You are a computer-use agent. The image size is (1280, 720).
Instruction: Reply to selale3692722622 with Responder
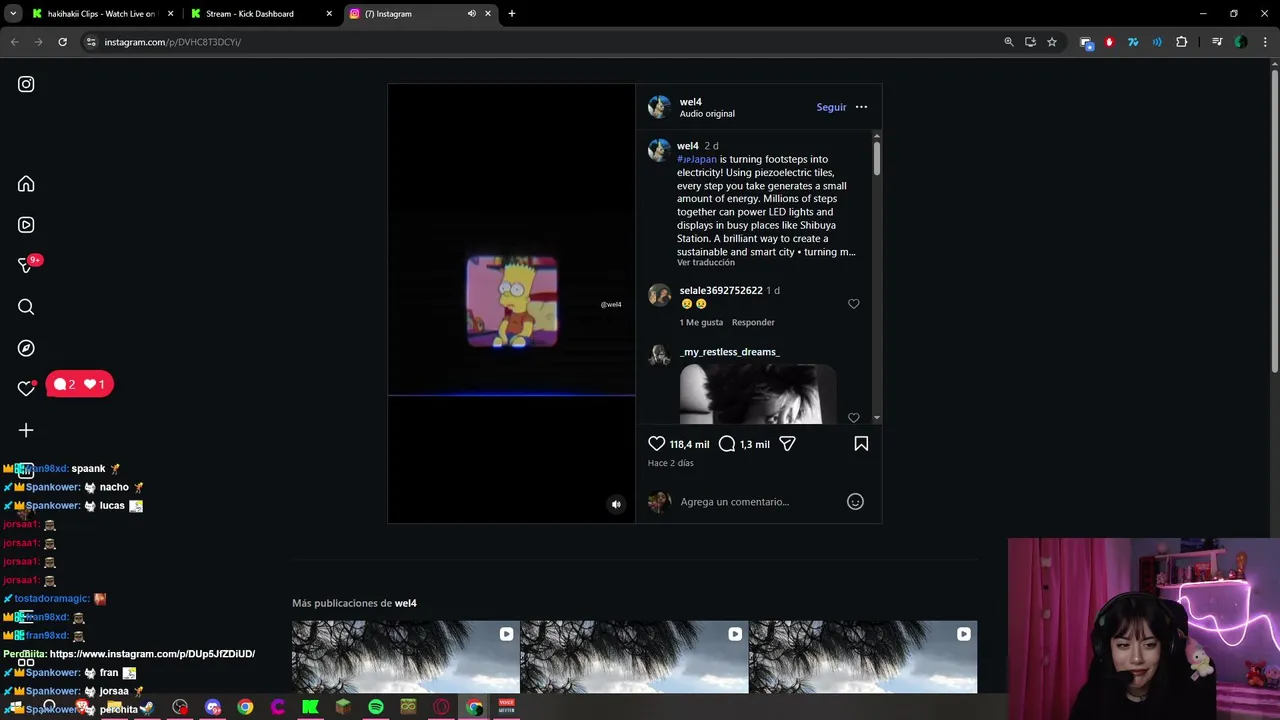coord(753,322)
